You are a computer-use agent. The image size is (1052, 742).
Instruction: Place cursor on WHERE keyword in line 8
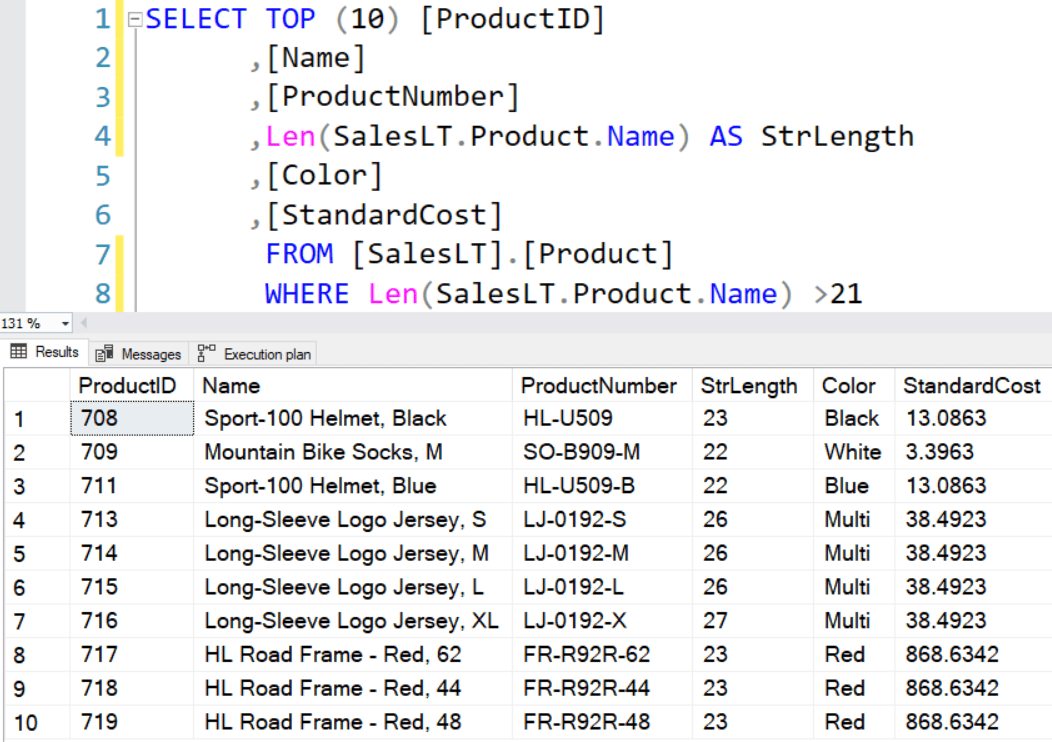[x=307, y=294]
